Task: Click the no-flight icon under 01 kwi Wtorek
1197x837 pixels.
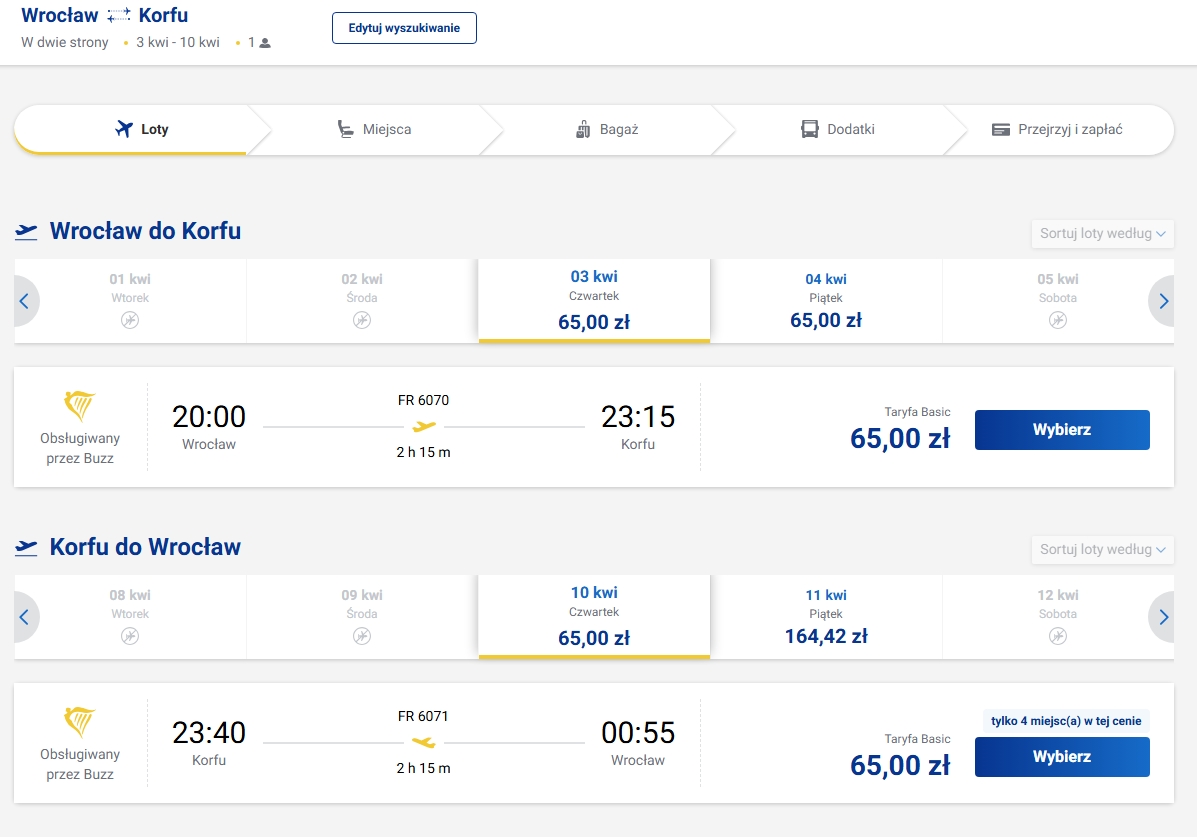Action: tap(130, 320)
